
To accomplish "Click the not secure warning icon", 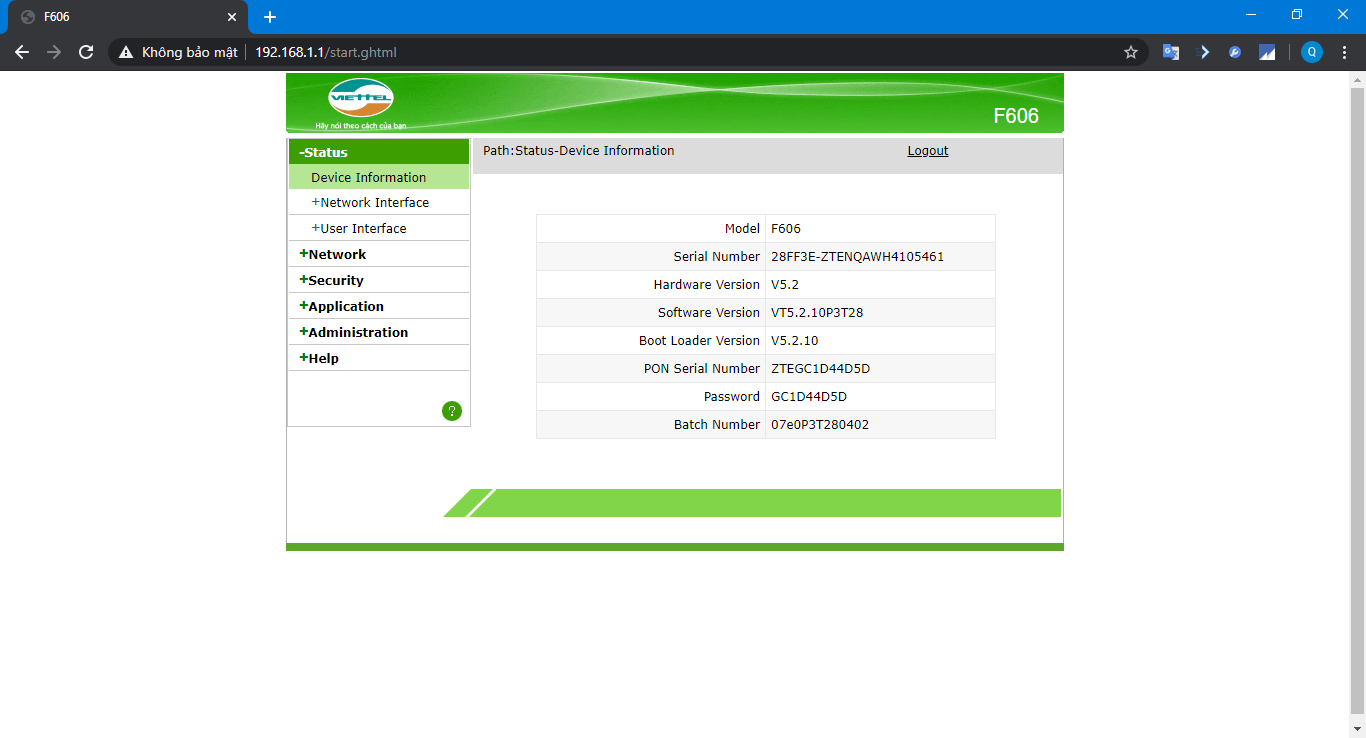I will tap(126, 52).
